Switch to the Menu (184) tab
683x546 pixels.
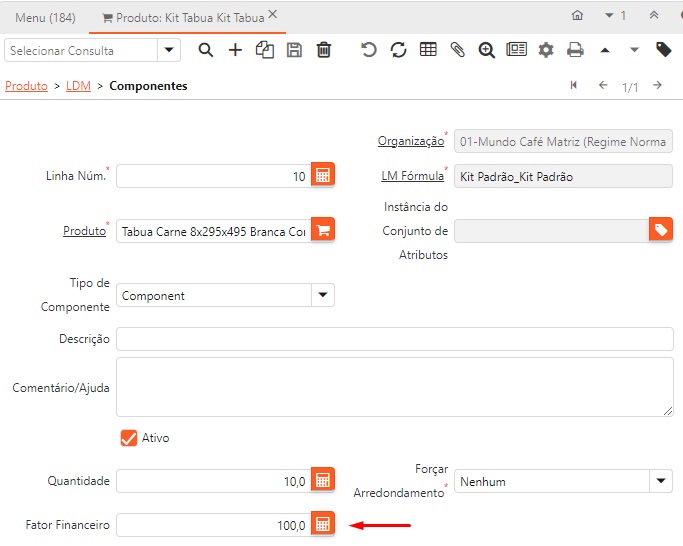pos(45,17)
